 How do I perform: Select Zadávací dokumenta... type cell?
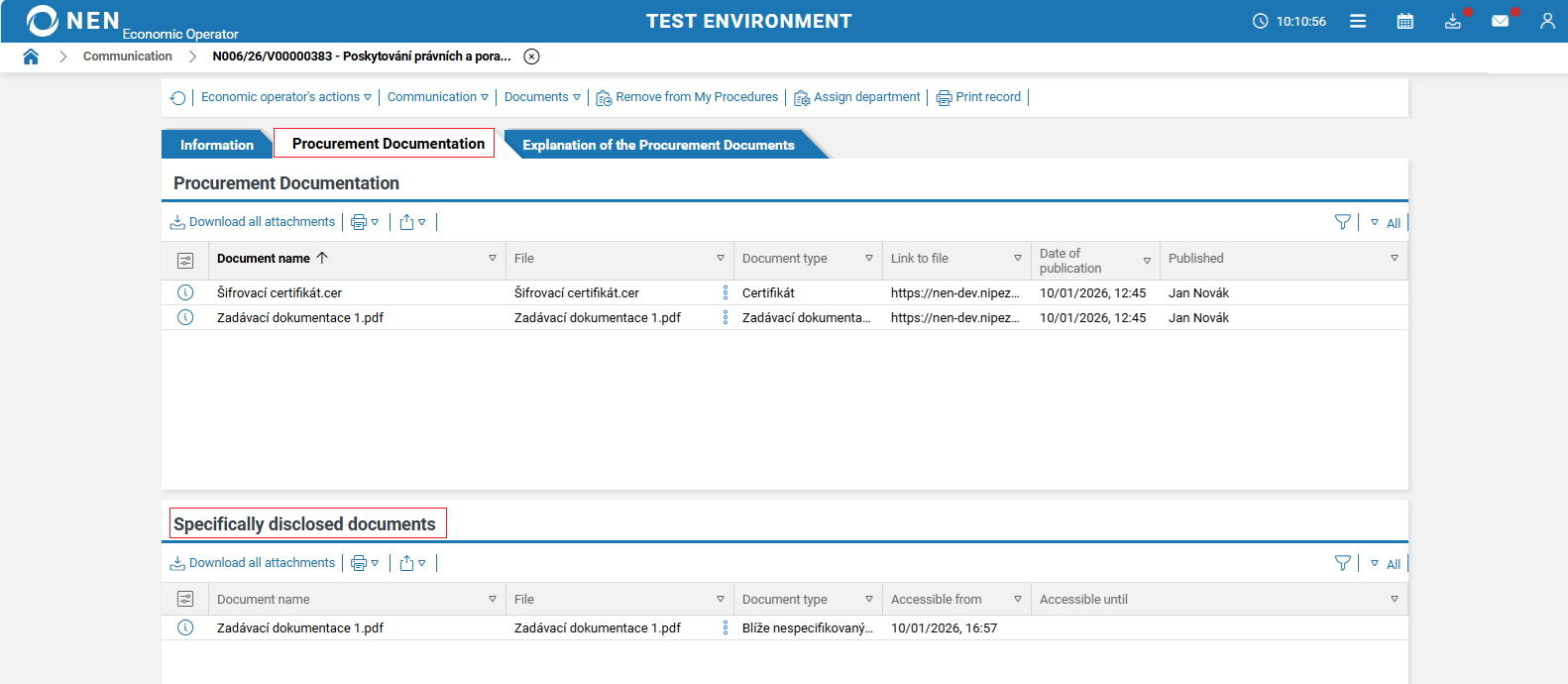click(806, 317)
